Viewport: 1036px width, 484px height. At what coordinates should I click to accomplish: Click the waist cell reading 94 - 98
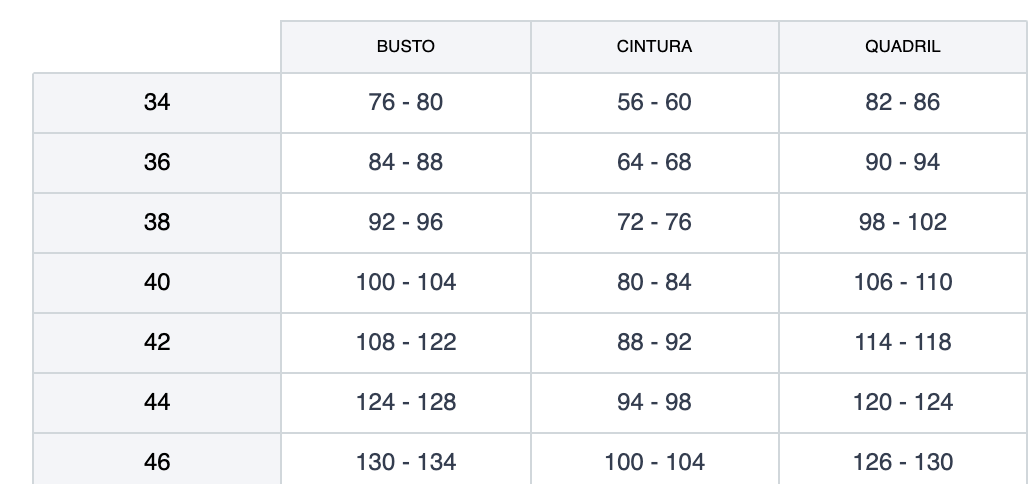[x=654, y=402]
